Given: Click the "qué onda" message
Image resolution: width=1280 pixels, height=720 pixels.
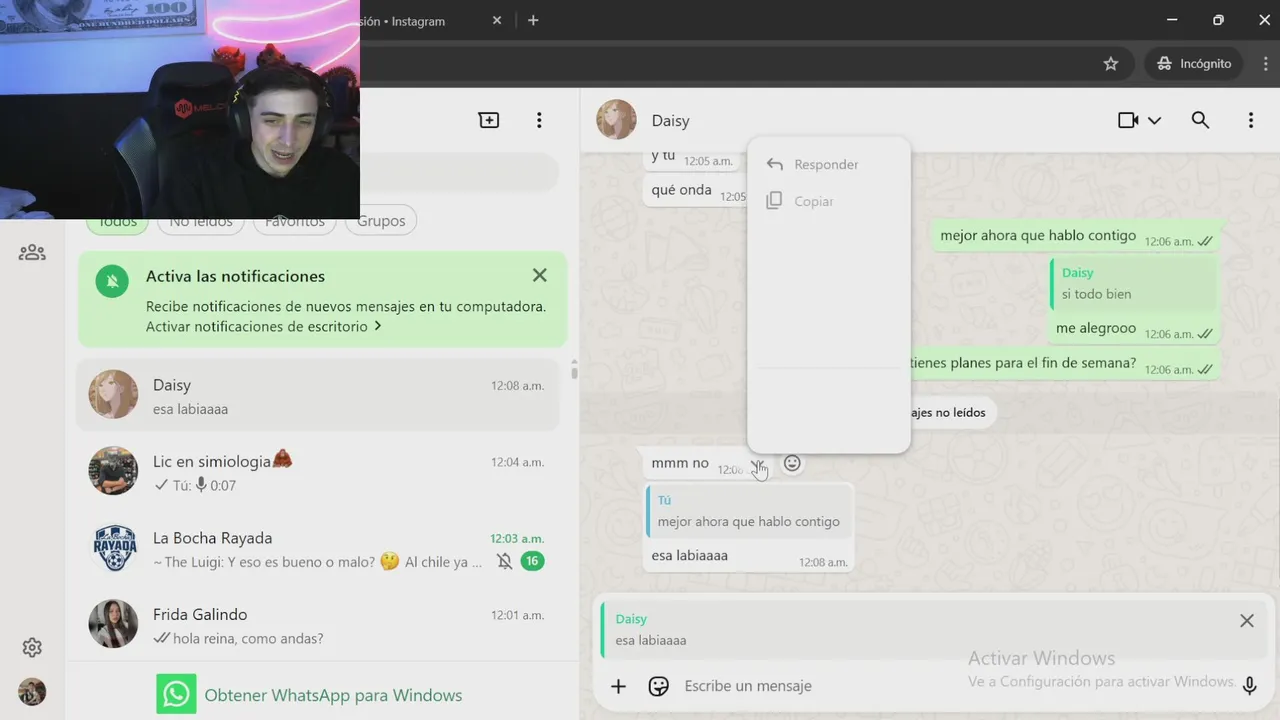Looking at the screenshot, I should coord(681,190).
